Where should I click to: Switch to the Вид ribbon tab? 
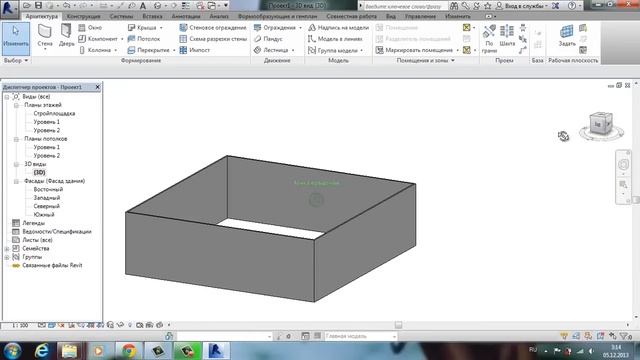(391, 16)
